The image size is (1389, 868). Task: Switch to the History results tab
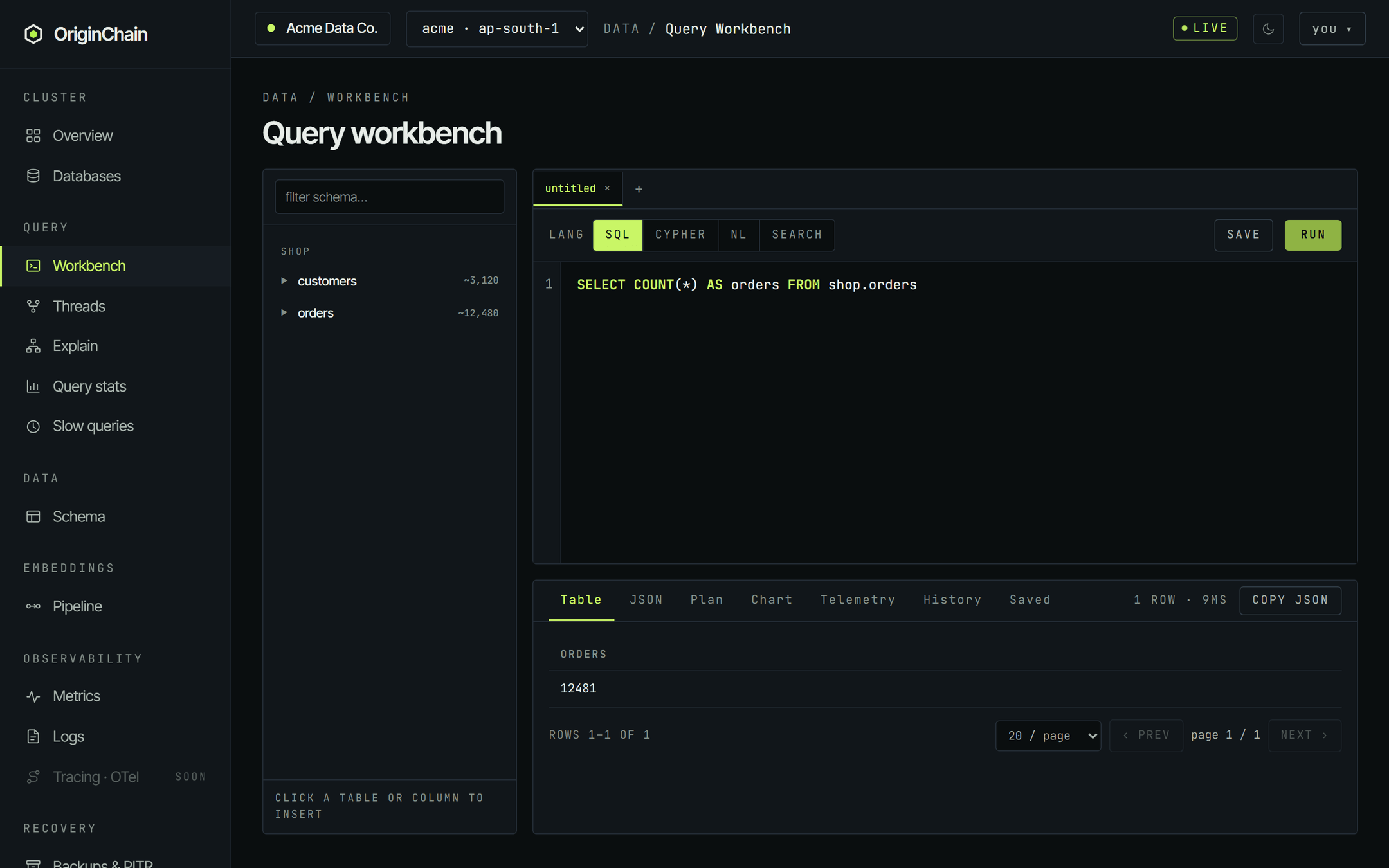tap(952, 600)
